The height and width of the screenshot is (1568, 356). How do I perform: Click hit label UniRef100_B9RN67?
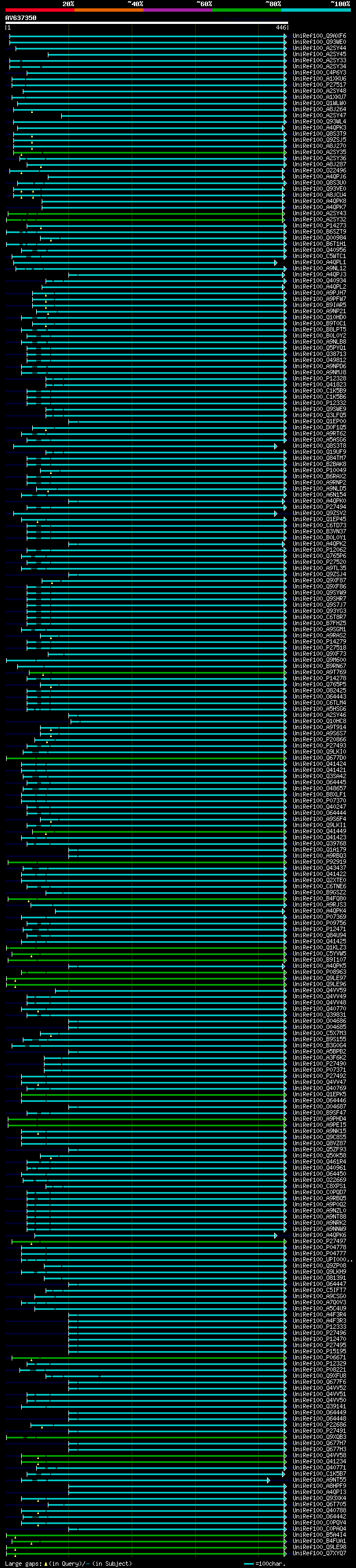pyautogui.click(x=319, y=666)
